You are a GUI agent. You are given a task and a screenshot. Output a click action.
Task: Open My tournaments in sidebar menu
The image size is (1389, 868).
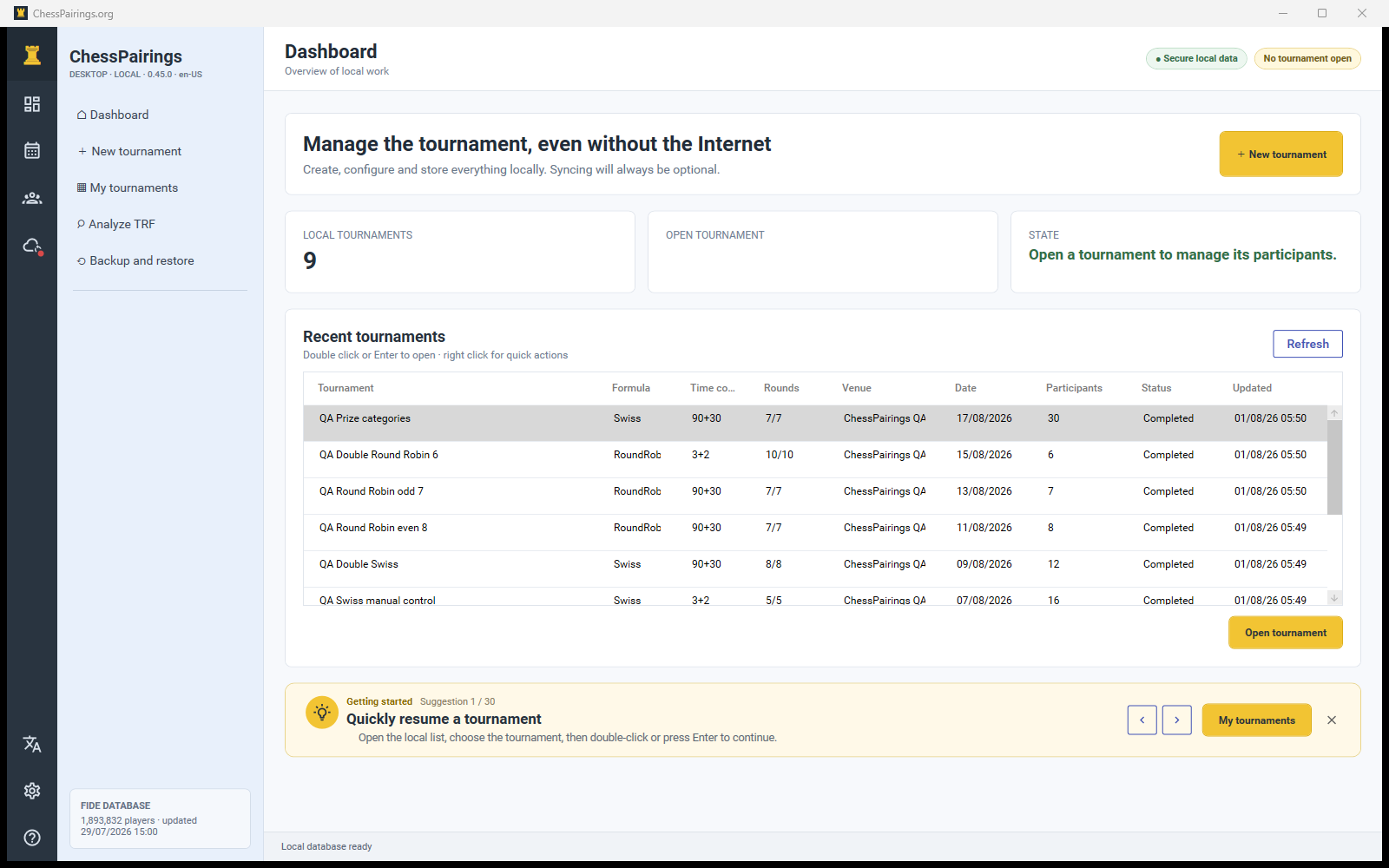click(x=128, y=187)
